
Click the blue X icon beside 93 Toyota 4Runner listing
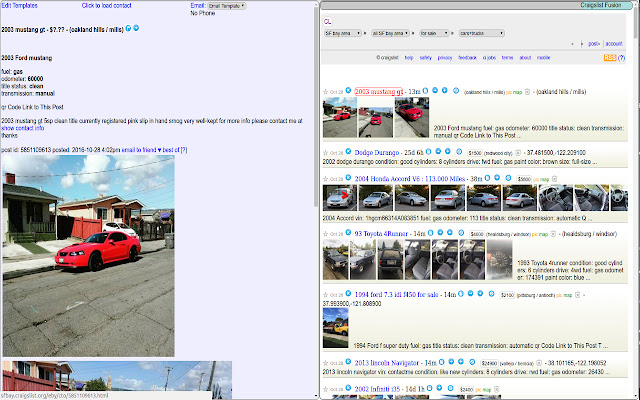348,233
